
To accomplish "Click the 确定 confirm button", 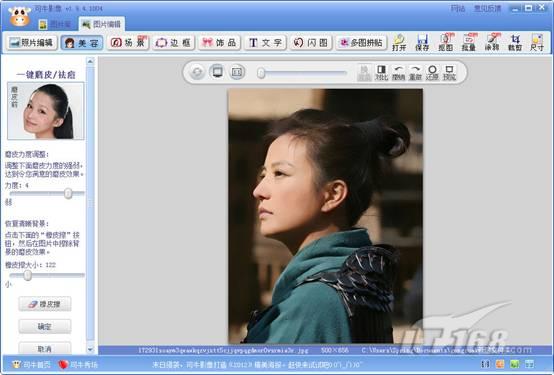I will point(45,327).
